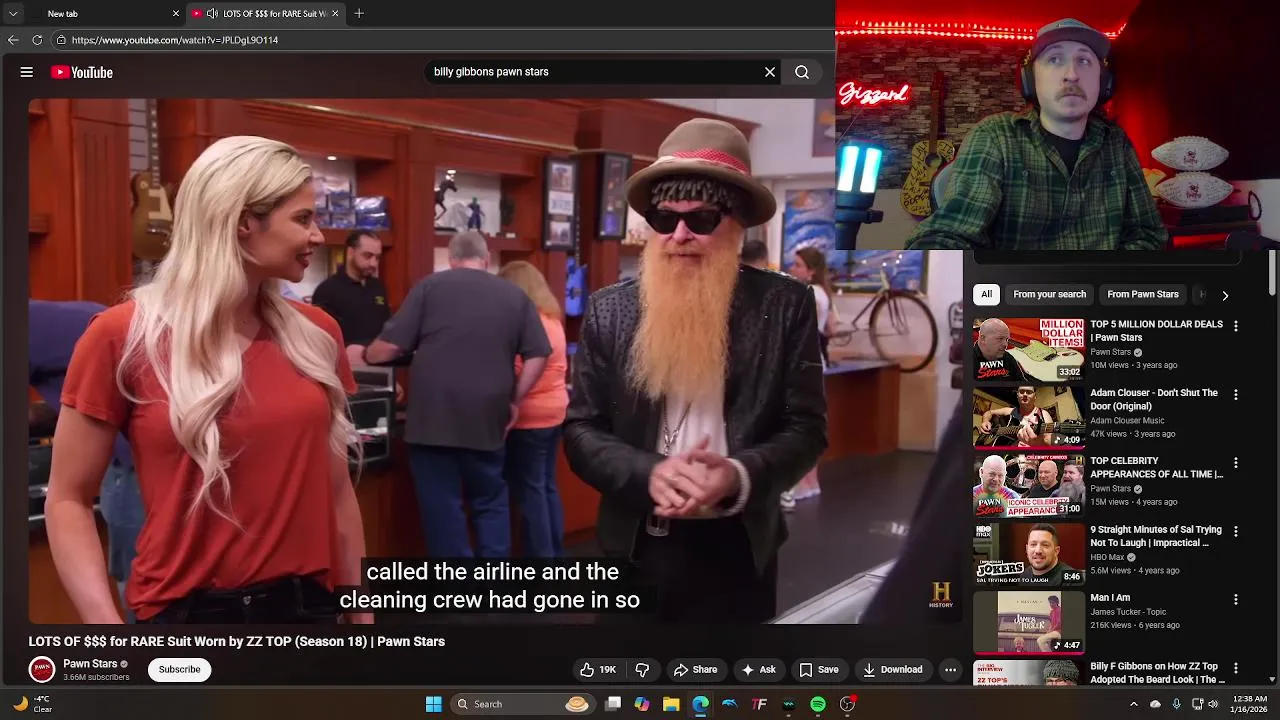
Task: Select the LOTS OF $$$ video tab
Action: [x=265, y=14]
